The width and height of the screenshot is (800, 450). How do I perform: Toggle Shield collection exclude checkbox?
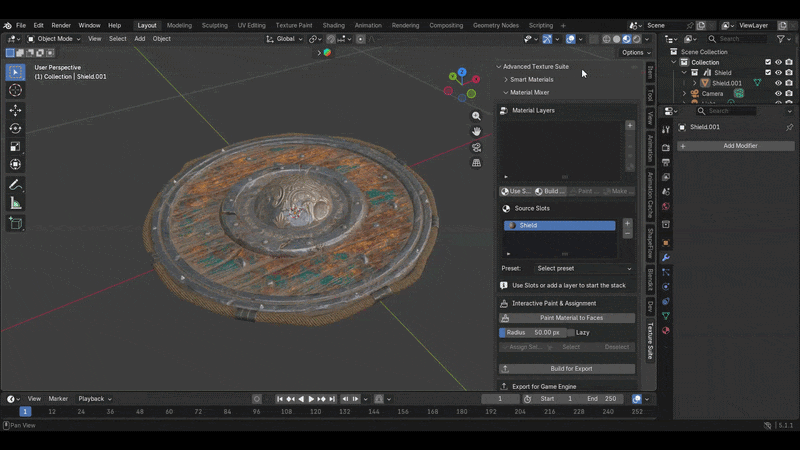click(768, 72)
